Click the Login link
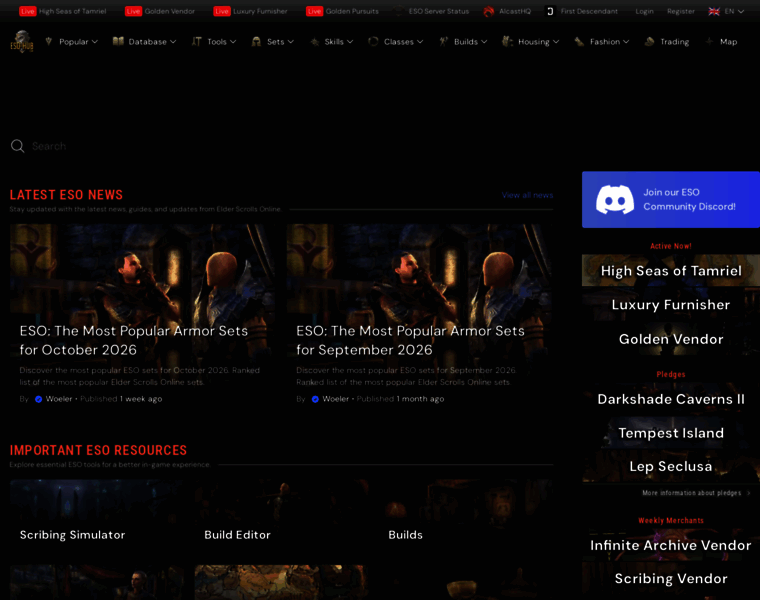Screen dimensions: 760x600 click(644, 11)
